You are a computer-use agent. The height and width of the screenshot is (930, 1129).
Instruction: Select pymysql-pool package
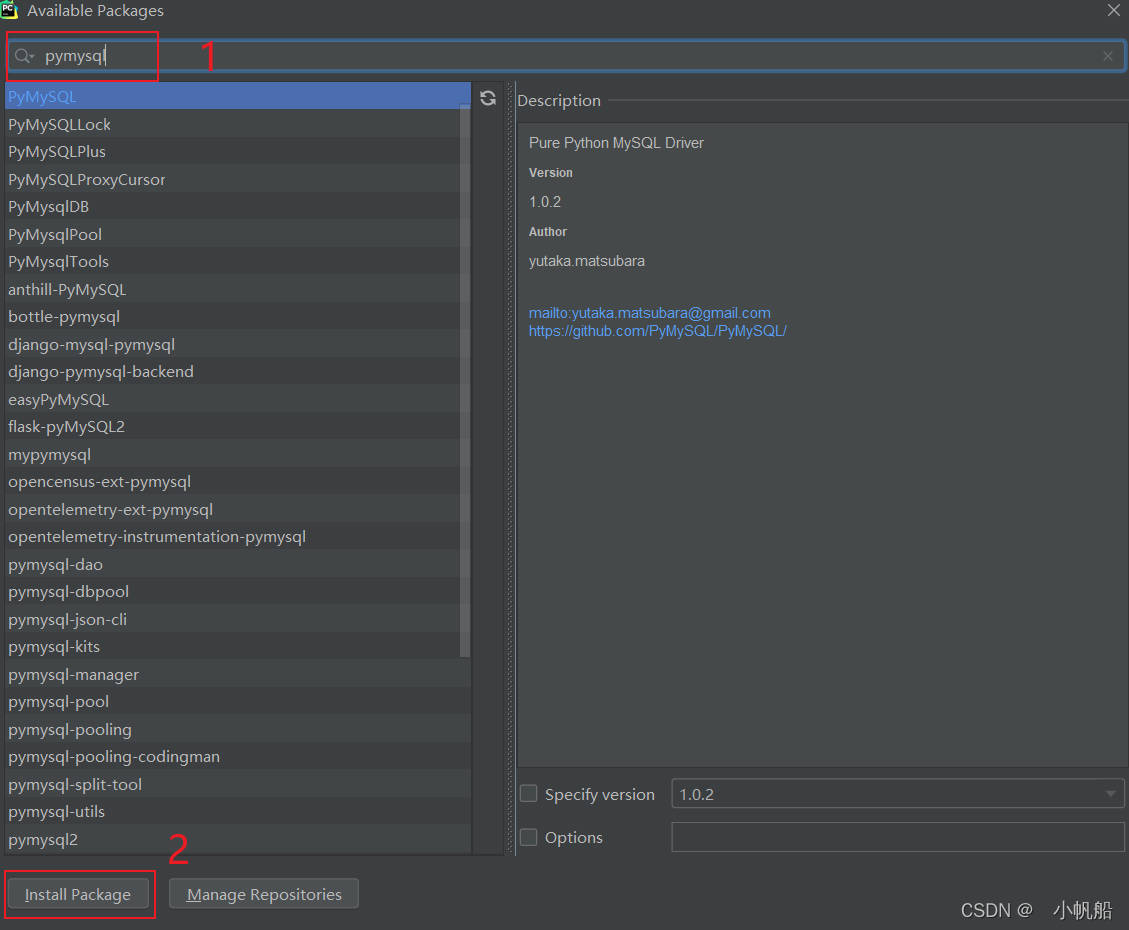(x=238, y=702)
